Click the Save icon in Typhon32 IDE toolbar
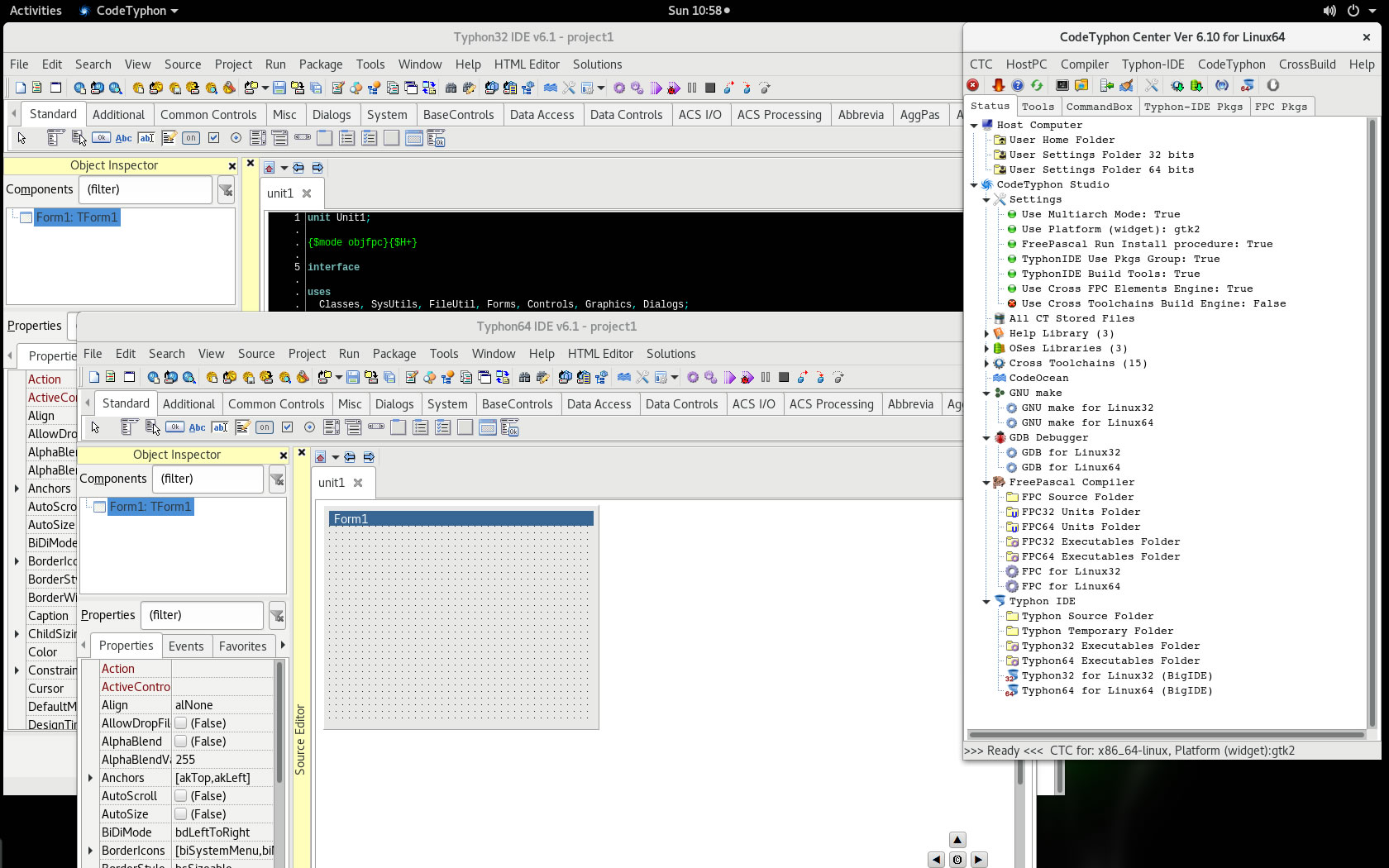The height and width of the screenshot is (868, 1389). tap(279, 88)
